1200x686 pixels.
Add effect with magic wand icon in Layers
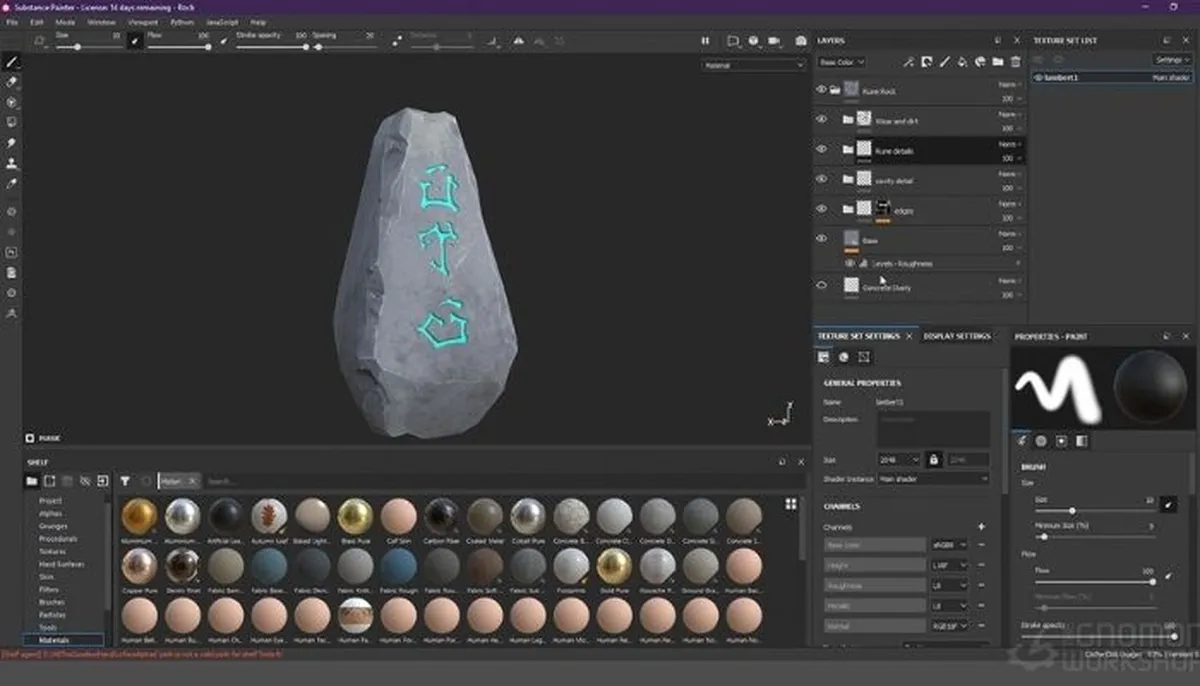click(909, 62)
